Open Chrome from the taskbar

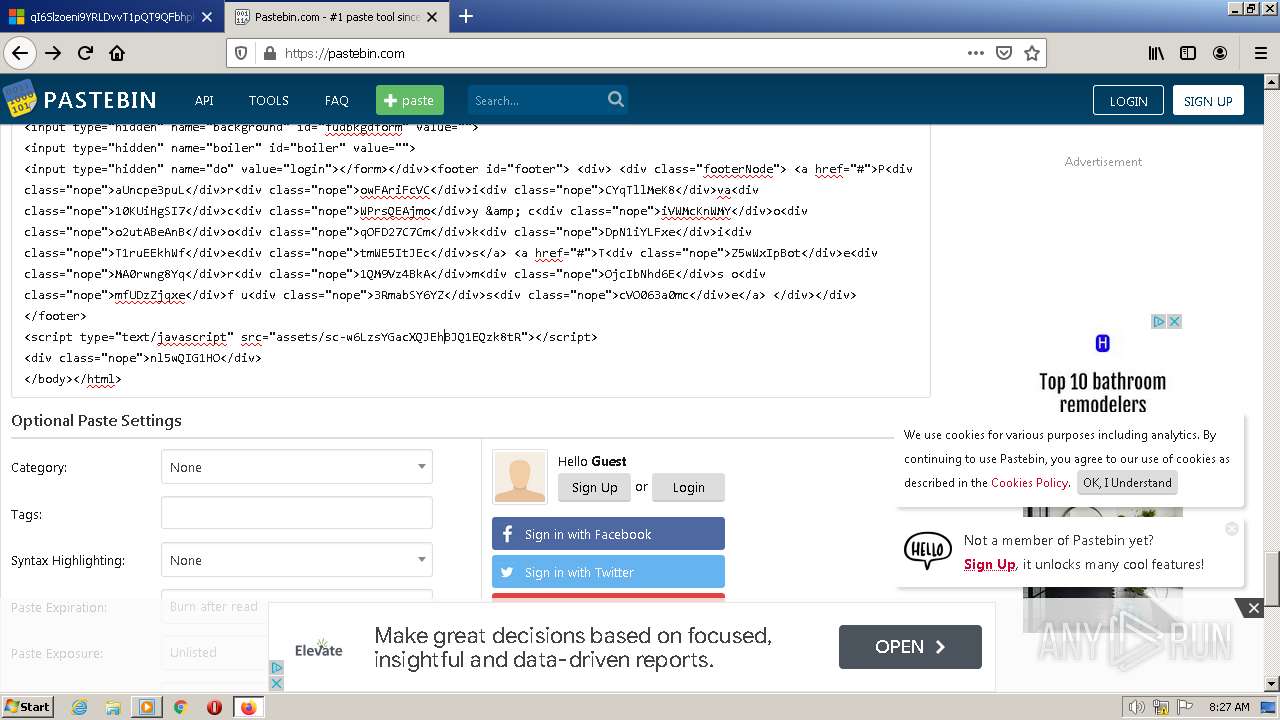[180, 707]
